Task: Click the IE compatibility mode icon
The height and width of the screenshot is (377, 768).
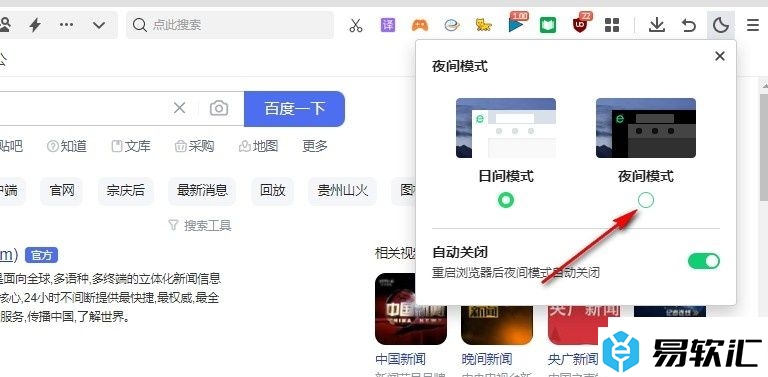Action: tap(452, 25)
